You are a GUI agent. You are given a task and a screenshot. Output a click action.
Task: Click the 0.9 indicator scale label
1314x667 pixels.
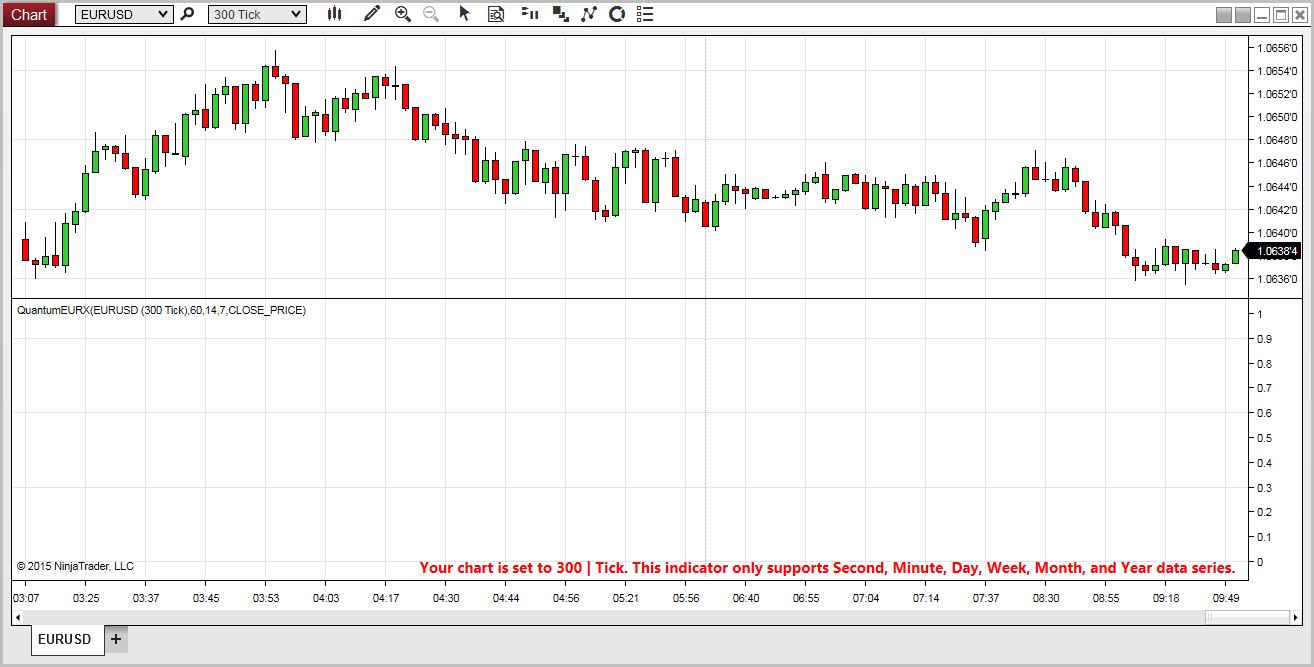tap(1265, 339)
